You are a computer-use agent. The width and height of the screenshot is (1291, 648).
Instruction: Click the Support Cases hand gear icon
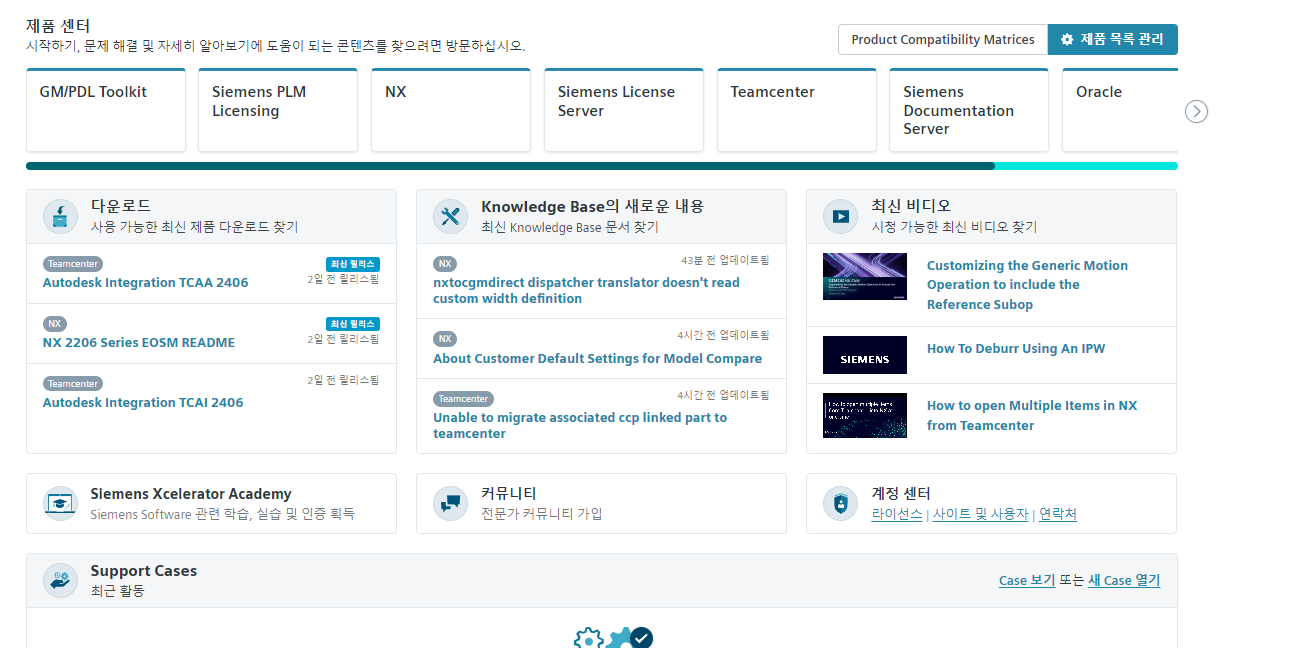(x=60, y=580)
